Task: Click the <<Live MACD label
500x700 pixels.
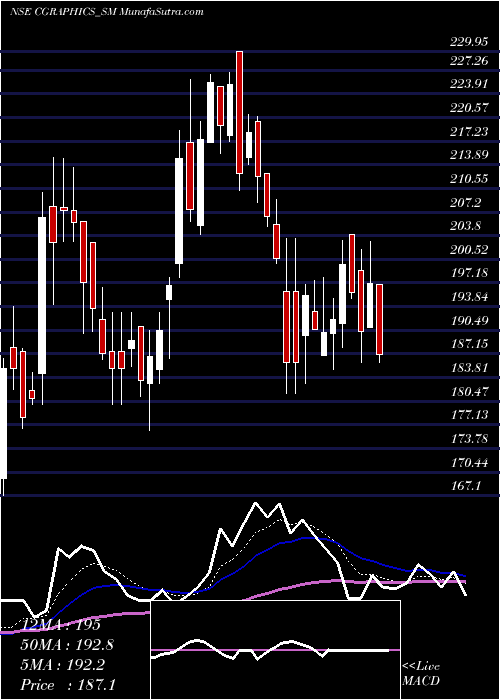Action: pos(421,674)
